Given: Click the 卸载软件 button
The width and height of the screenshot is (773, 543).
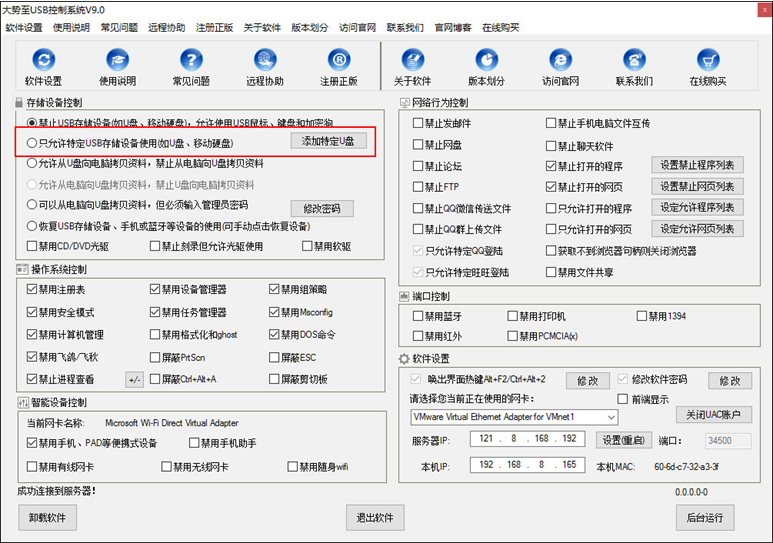Looking at the screenshot, I should (47, 518).
